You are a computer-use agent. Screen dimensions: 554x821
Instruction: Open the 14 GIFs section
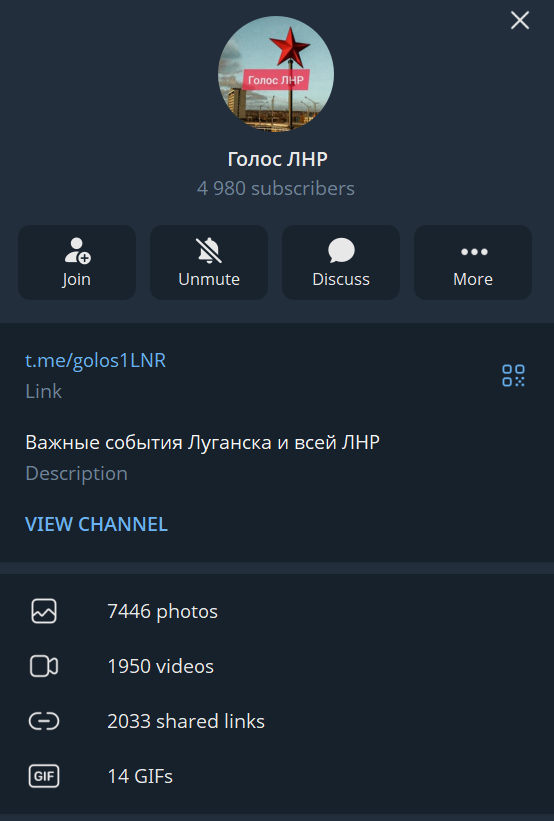click(x=277, y=776)
